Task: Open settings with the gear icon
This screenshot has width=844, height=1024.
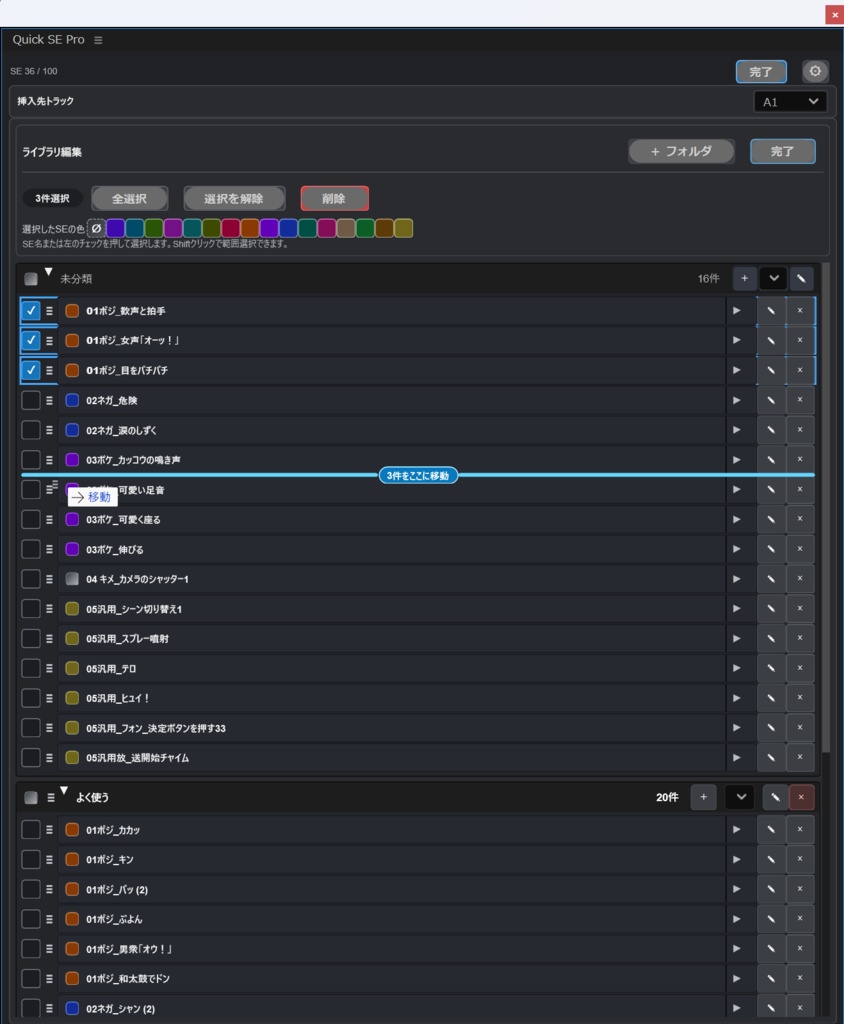Action: point(815,71)
